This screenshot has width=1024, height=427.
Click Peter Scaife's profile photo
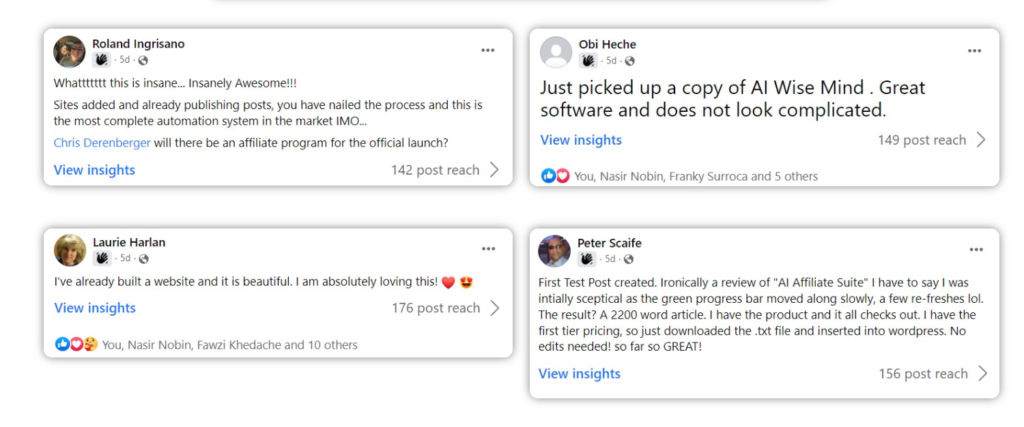(x=554, y=251)
